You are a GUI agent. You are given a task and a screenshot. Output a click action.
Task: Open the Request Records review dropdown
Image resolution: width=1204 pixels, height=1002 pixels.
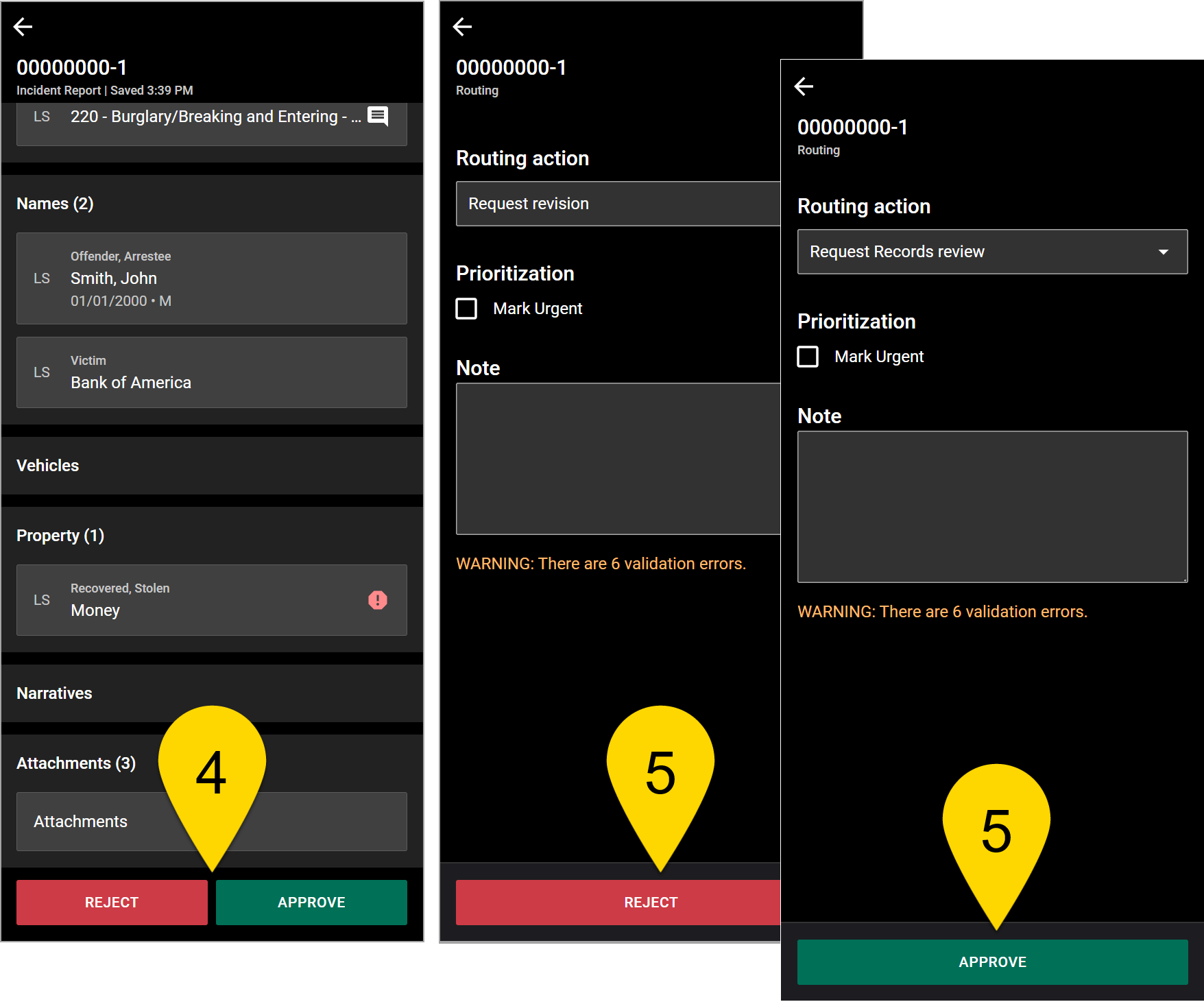pos(991,252)
